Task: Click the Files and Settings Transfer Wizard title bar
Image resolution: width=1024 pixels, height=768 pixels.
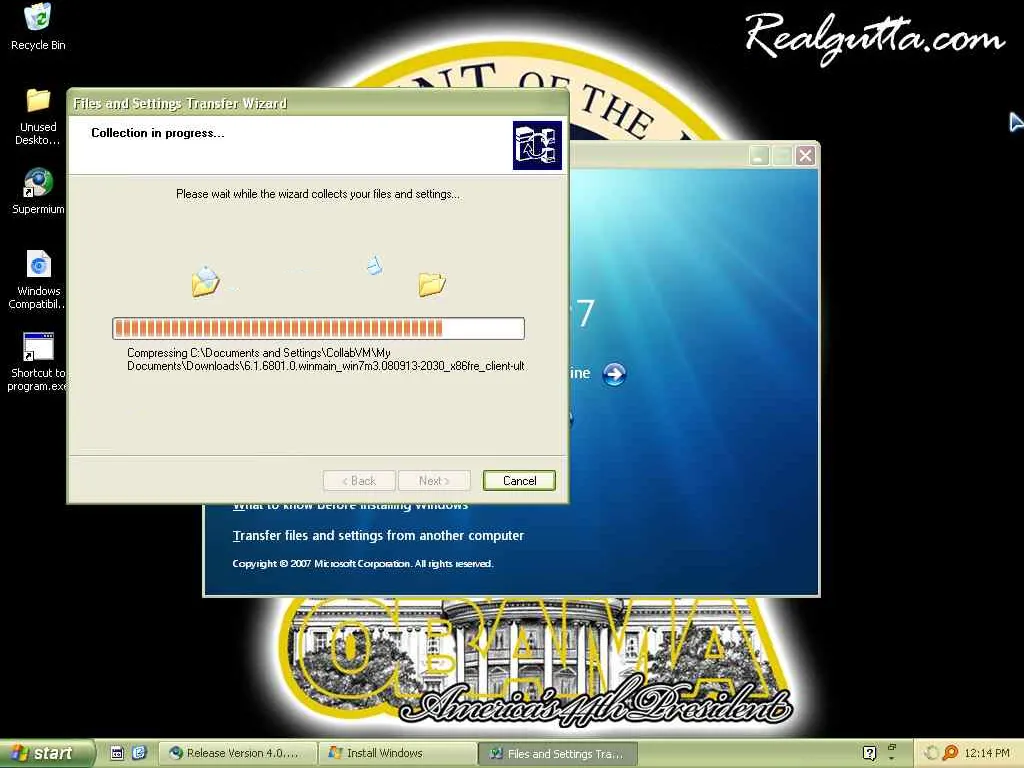Action: (x=318, y=103)
